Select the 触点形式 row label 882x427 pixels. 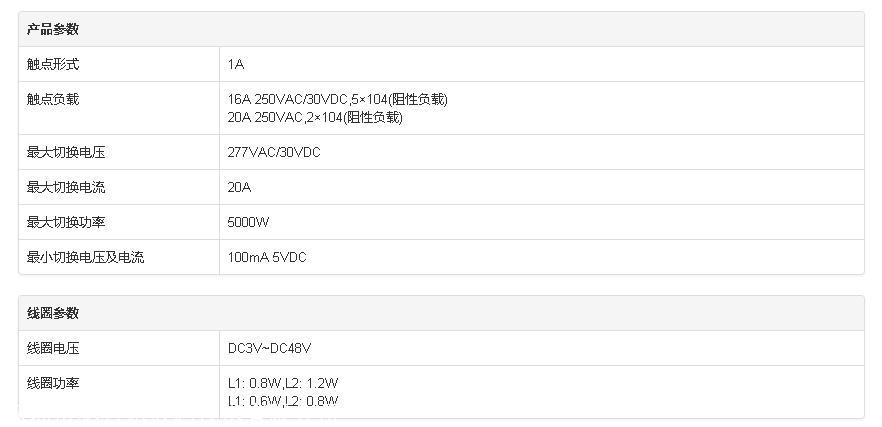pyautogui.click(x=52, y=64)
